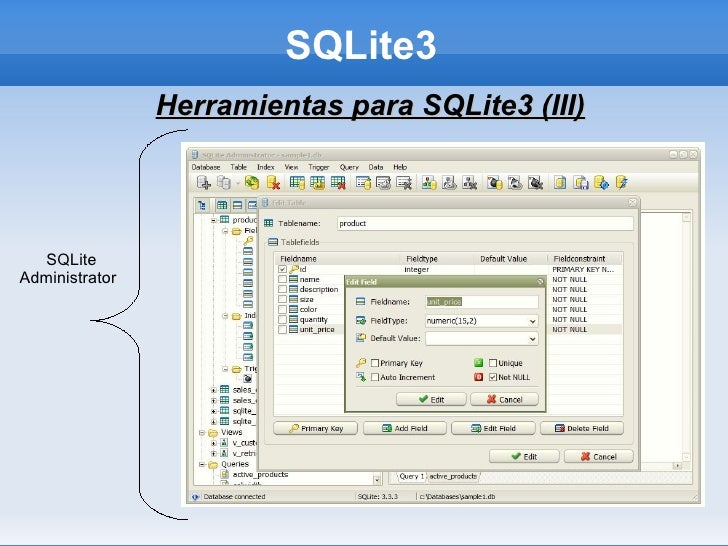Click the create index toolbar icon
Viewport: 728px width, 546px height.
click(363, 183)
